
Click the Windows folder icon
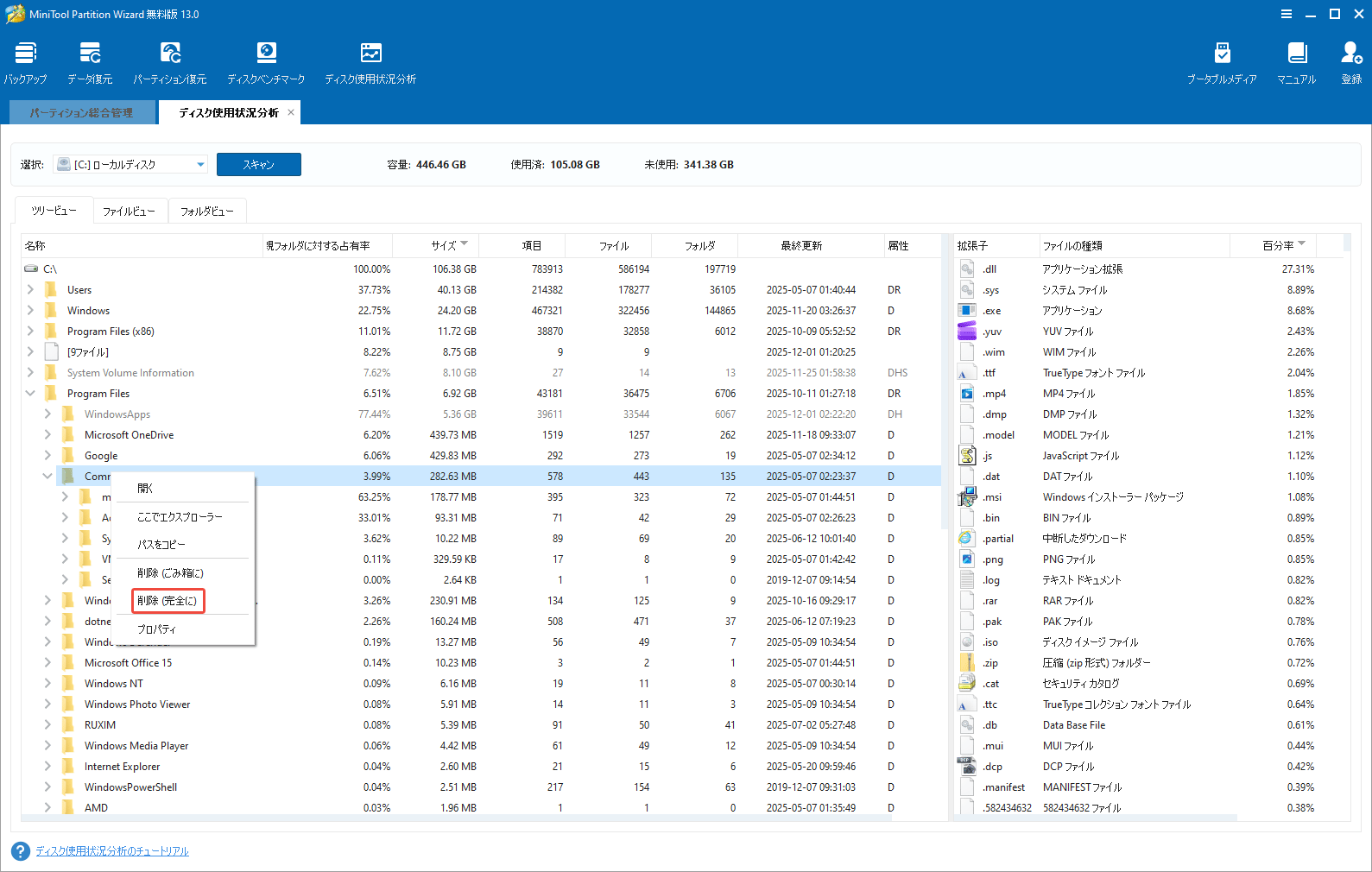pos(51,310)
